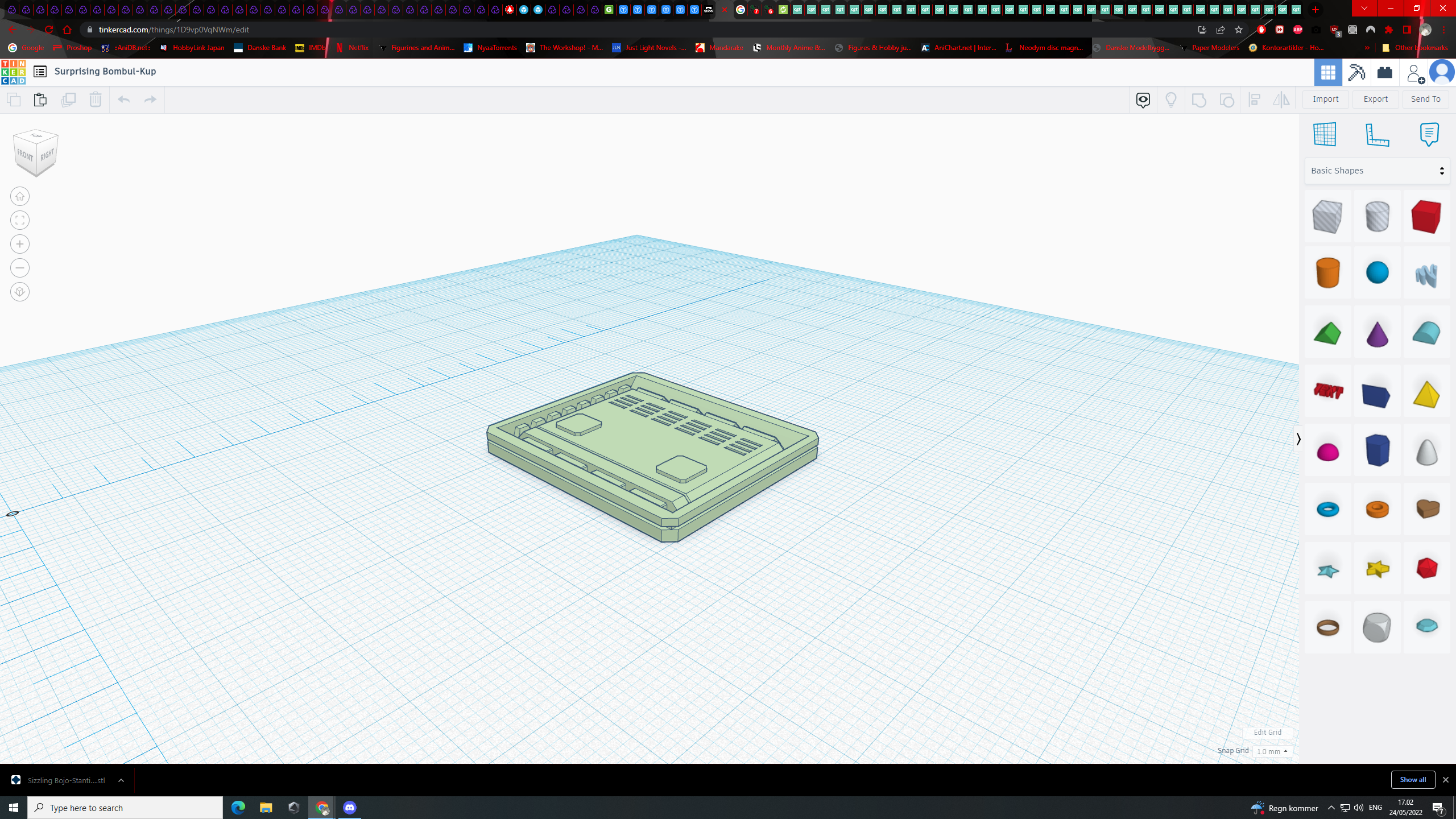Click the Undo arrow
The width and height of the screenshot is (1456, 819).
pyautogui.click(x=123, y=100)
